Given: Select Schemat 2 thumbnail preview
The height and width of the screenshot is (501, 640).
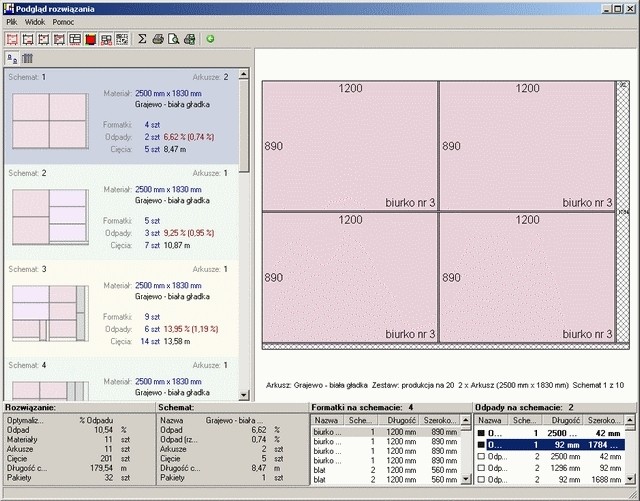Looking at the screenshot, I should point(50,217).
